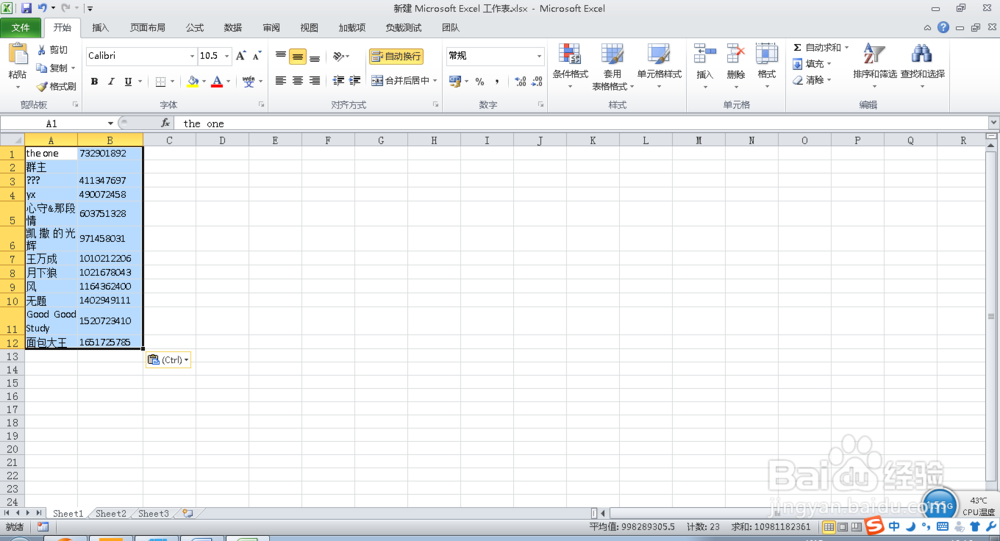Toggle Align Text Left
Screen dimensions: 1000x541
(281, 80)
